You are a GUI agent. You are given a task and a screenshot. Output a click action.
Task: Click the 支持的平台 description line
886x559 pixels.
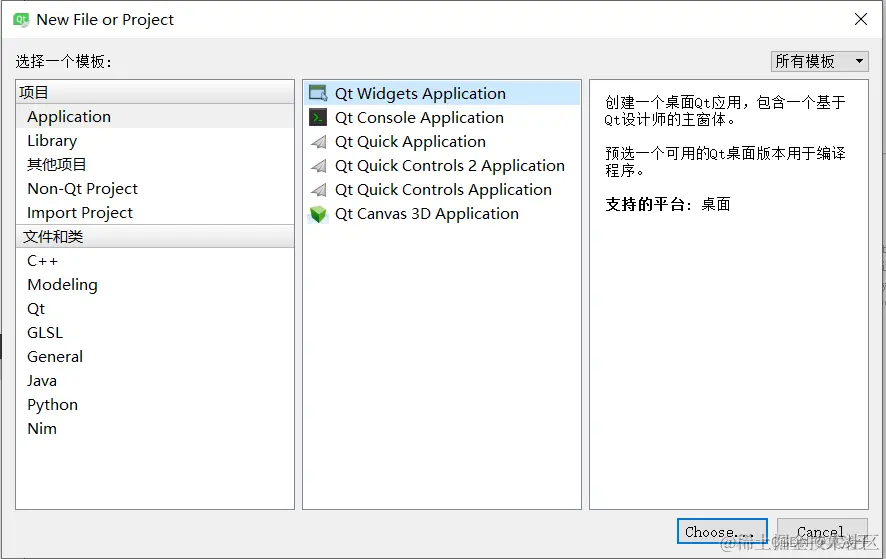[668, 204]
